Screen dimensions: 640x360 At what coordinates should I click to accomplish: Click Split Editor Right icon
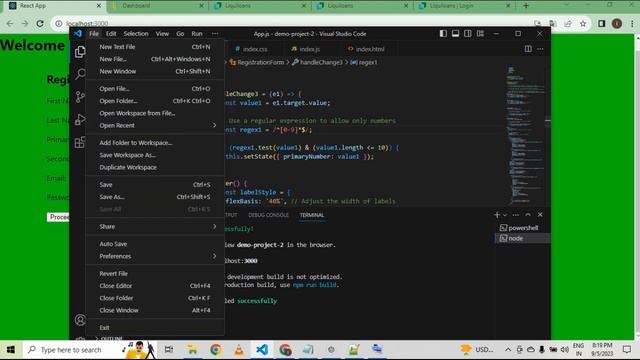[x=528, y=49]
